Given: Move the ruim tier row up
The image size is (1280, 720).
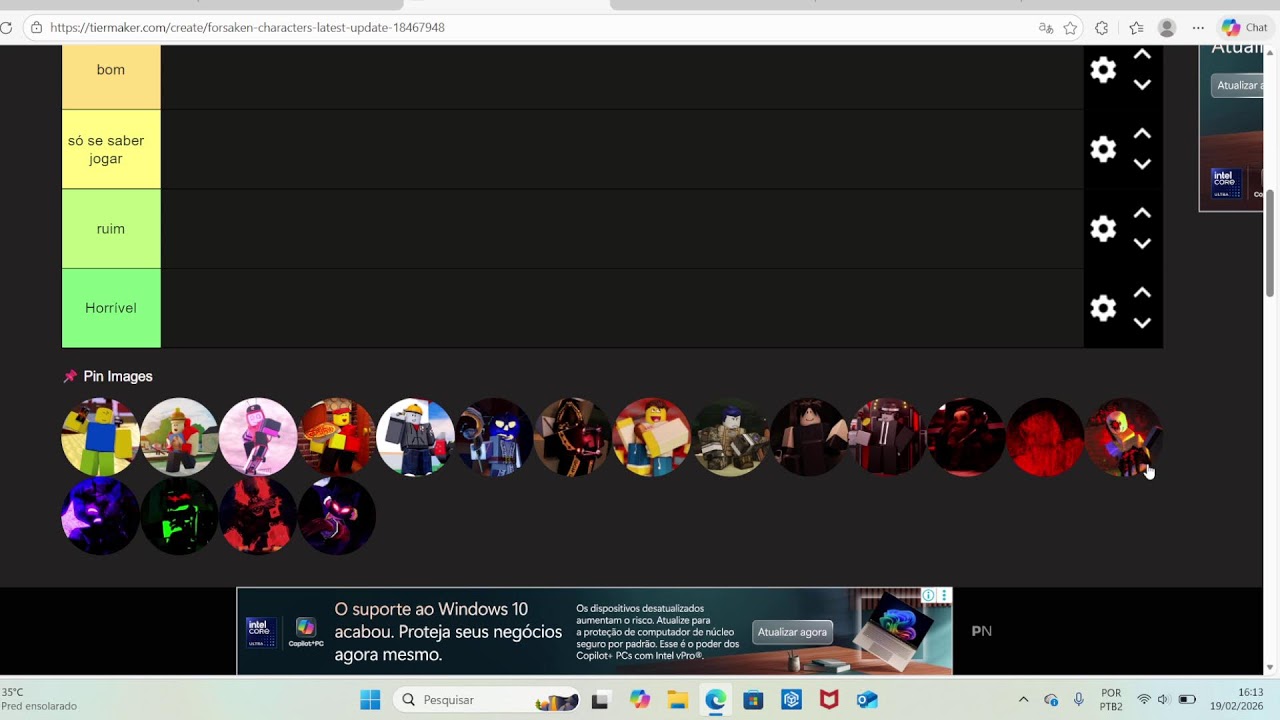Looking at the screenshot, I should pyautogui.click(x=1142, y=214).
